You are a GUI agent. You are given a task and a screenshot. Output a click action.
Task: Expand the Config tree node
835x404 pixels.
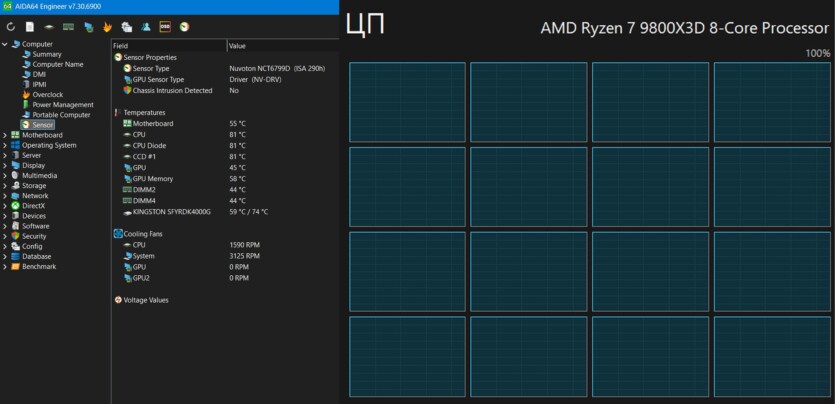(x=5, y=246)
